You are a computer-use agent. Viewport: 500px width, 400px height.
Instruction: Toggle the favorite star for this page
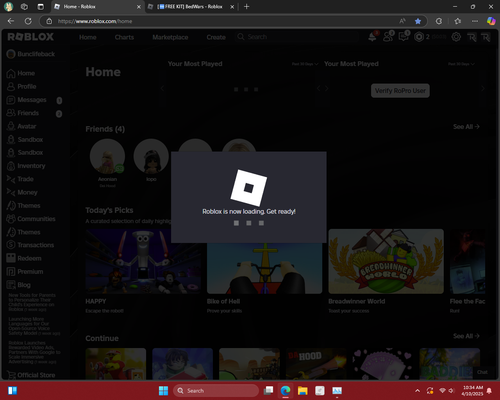418,21
